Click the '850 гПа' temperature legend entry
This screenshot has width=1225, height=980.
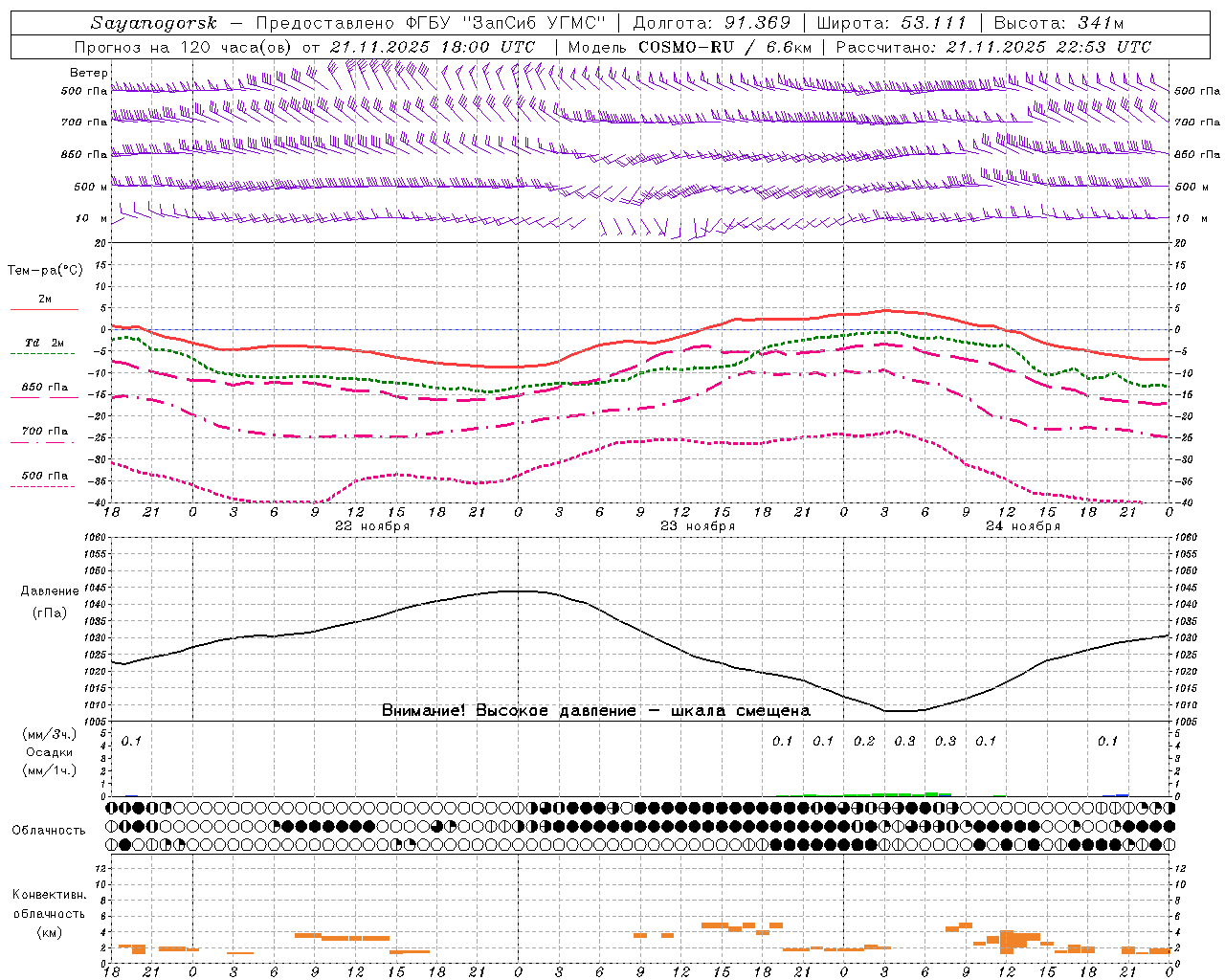45,388
